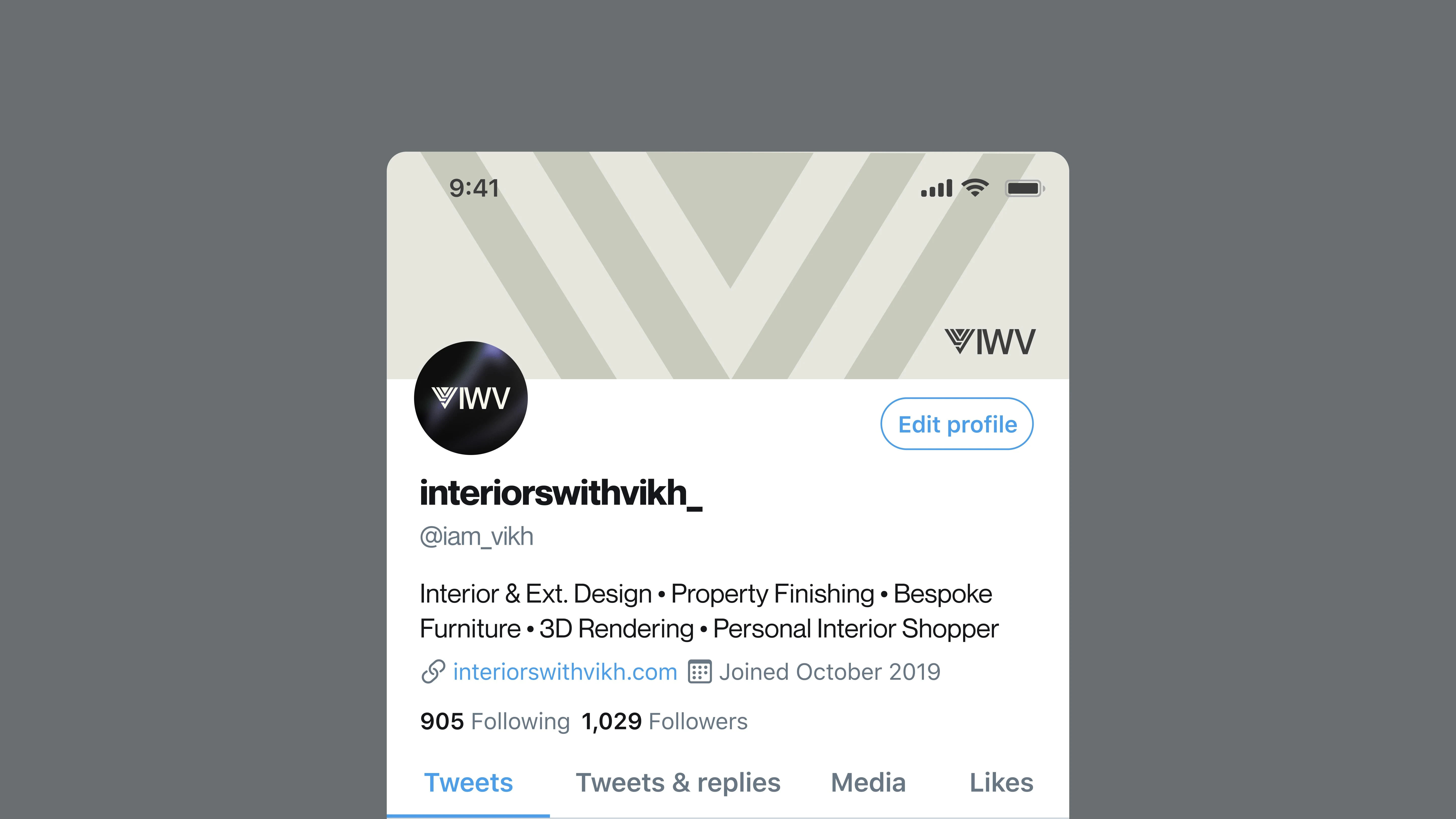Tap the battery indicator icon
The width and height of the screenshot is (1456, 819).
(x=1025, y=188)
